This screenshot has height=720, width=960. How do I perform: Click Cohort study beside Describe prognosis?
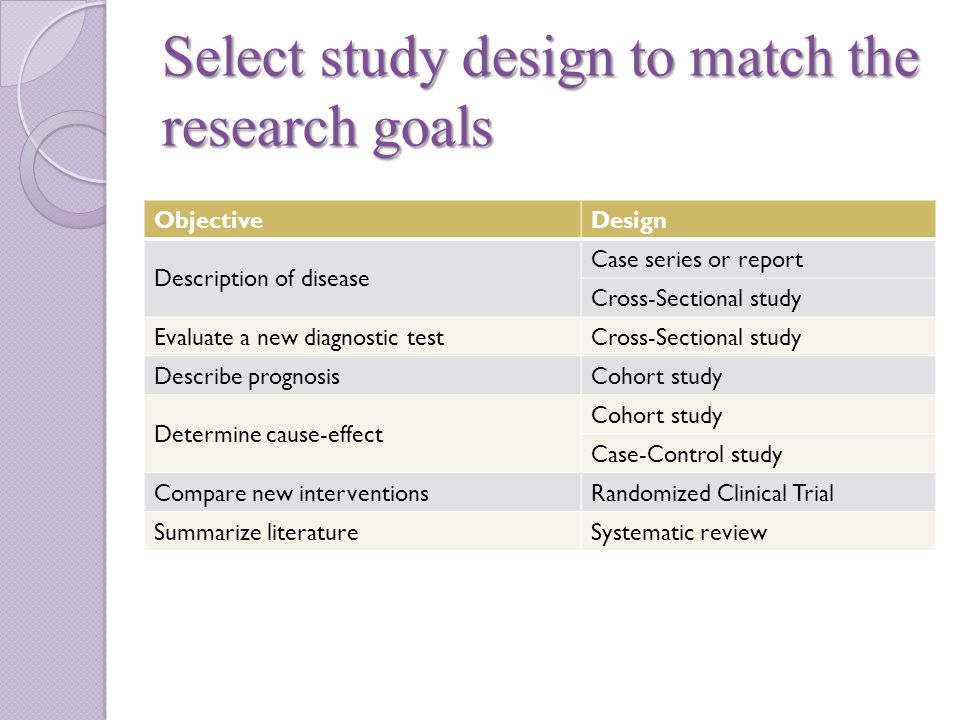(758, 376)
